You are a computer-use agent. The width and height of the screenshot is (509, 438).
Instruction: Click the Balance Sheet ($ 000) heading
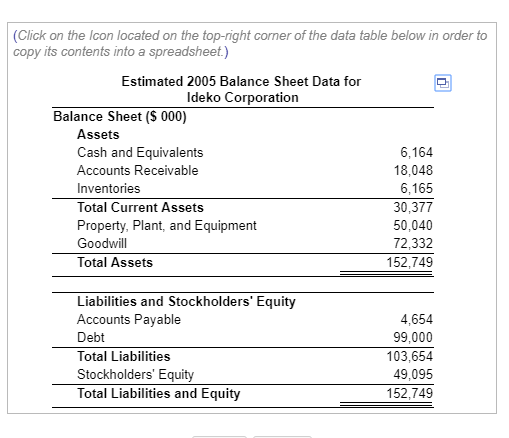(x=120, y=117)
